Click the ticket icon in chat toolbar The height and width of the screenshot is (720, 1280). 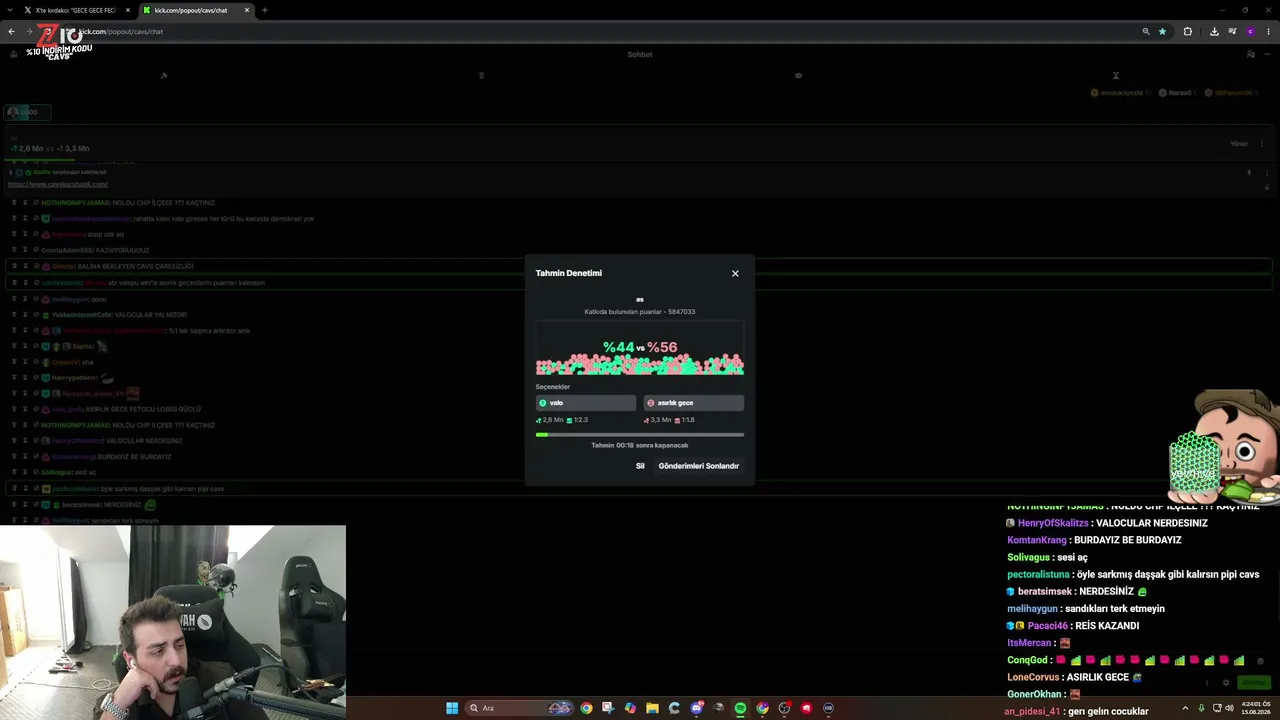[798, 75]
